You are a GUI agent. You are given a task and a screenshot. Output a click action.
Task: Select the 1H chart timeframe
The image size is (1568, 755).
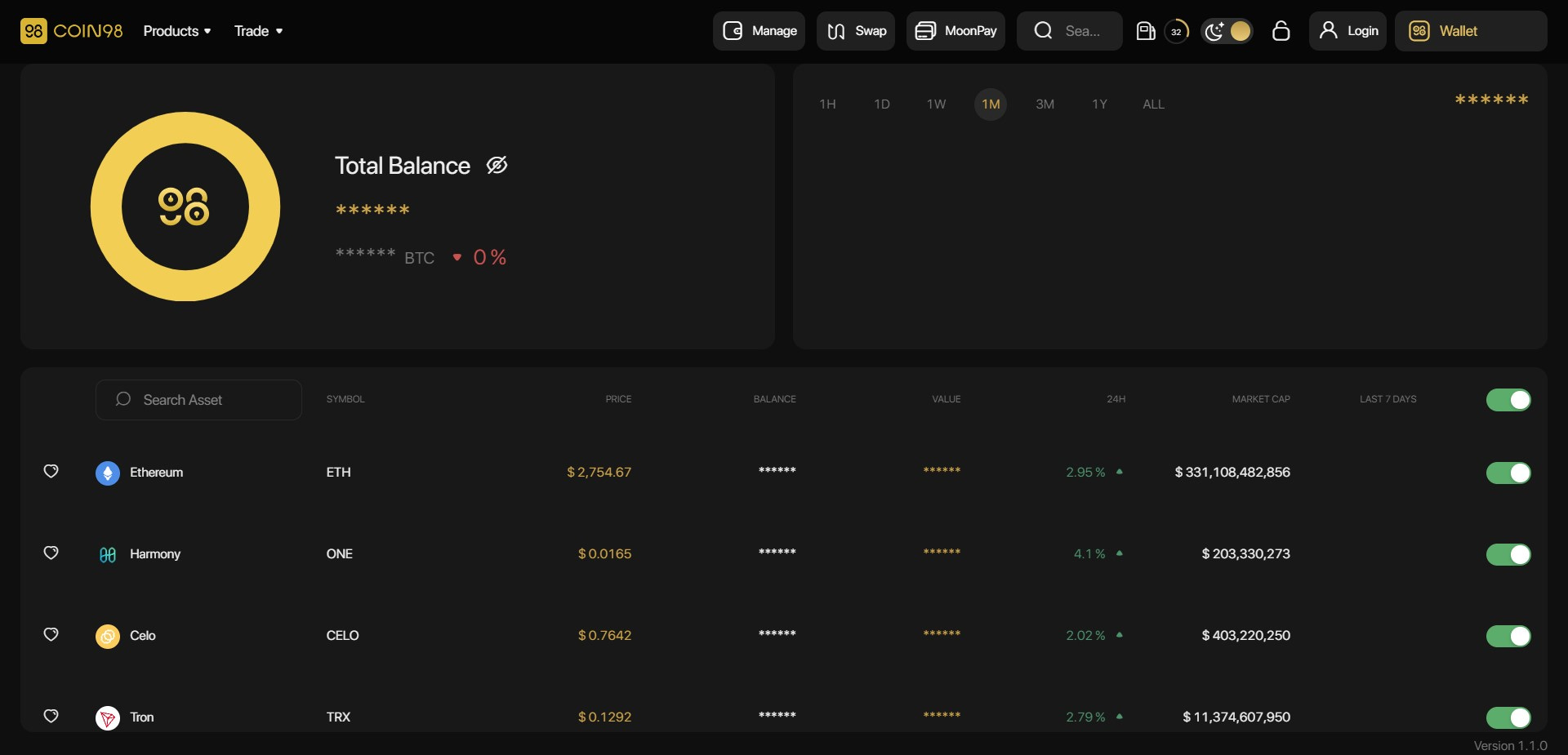[x=827, y=104]
